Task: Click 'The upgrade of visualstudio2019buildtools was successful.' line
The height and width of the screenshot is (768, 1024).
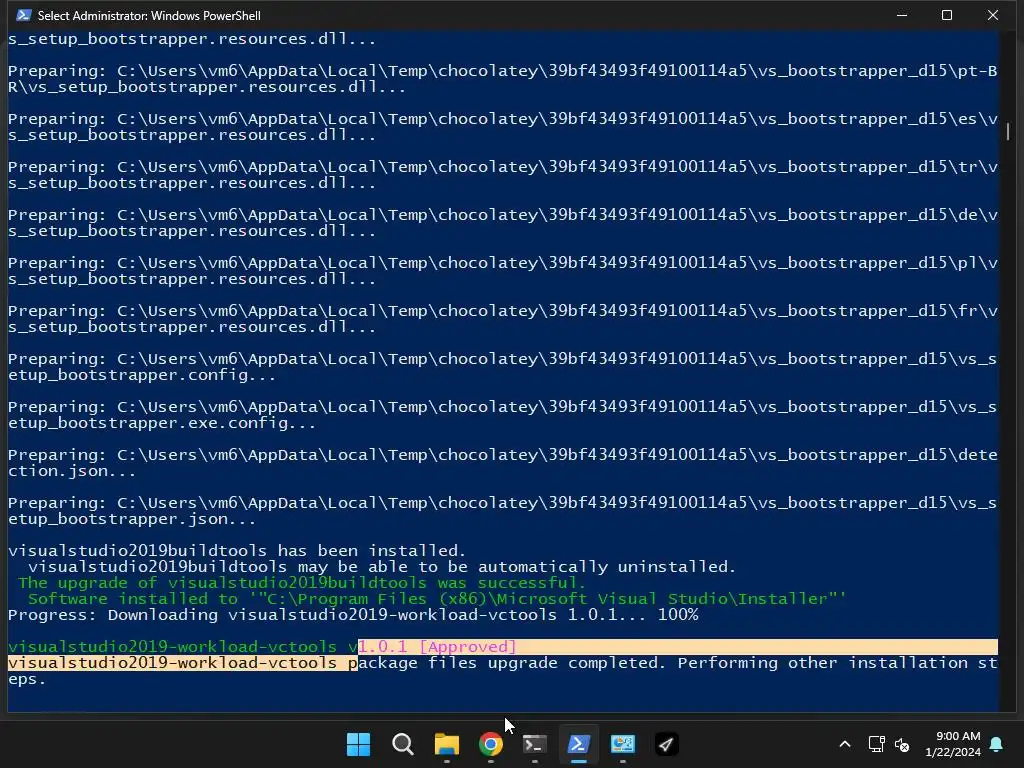Action: [x=302, y=583]
